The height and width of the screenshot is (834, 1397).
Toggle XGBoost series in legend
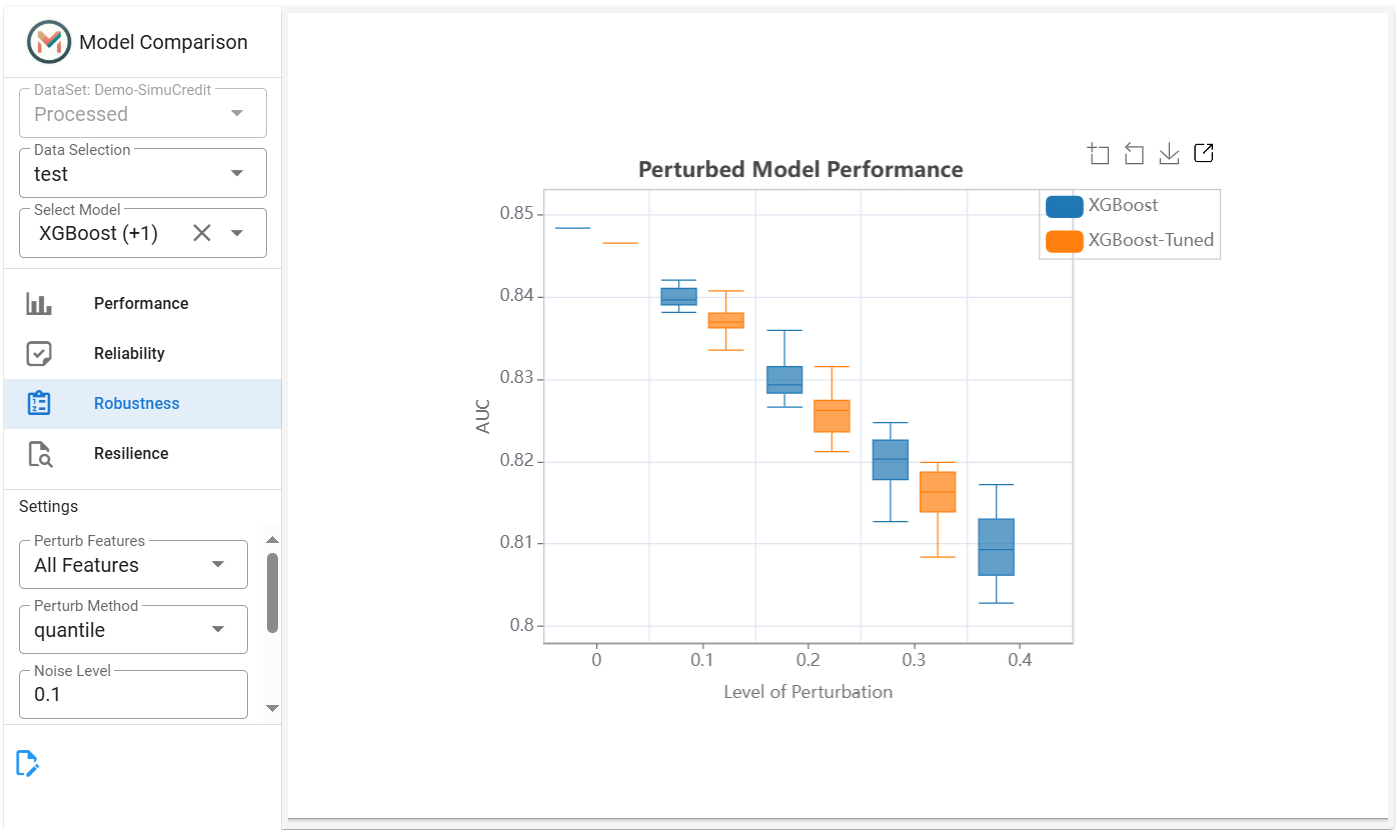tap(1102, 206)
